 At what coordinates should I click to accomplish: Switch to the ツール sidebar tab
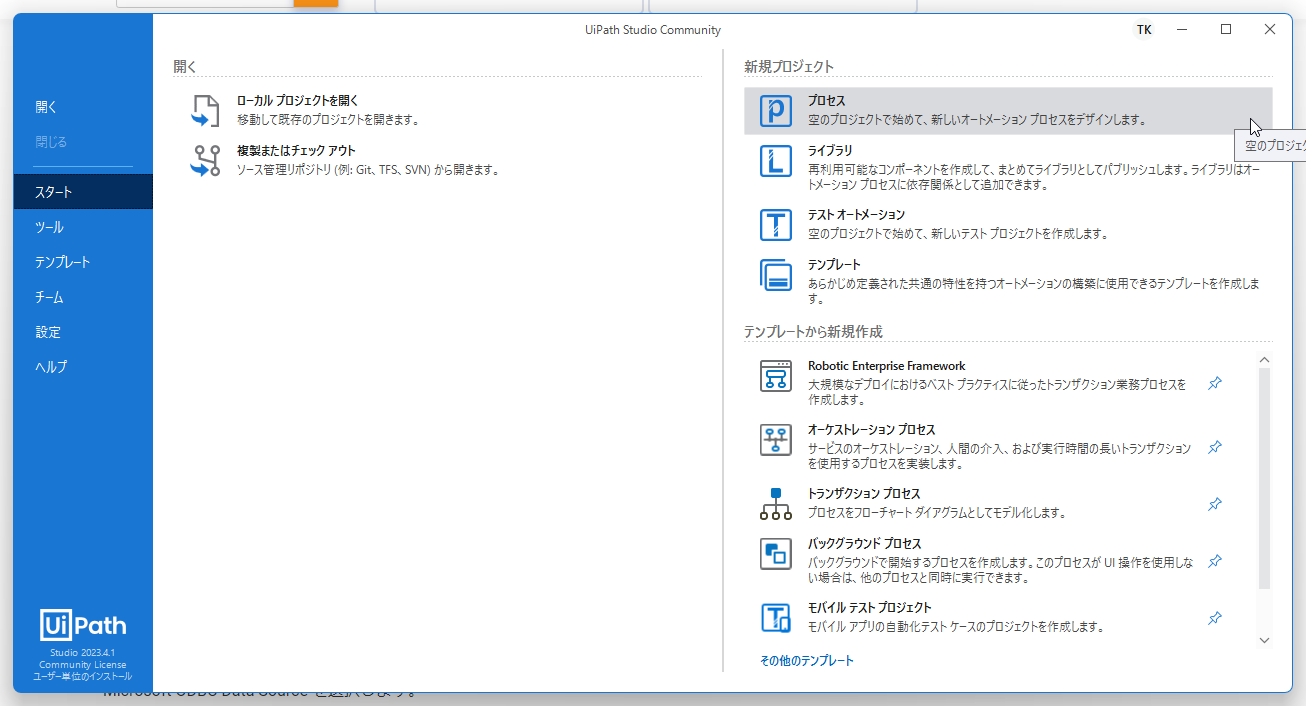[x=83, y=227]
